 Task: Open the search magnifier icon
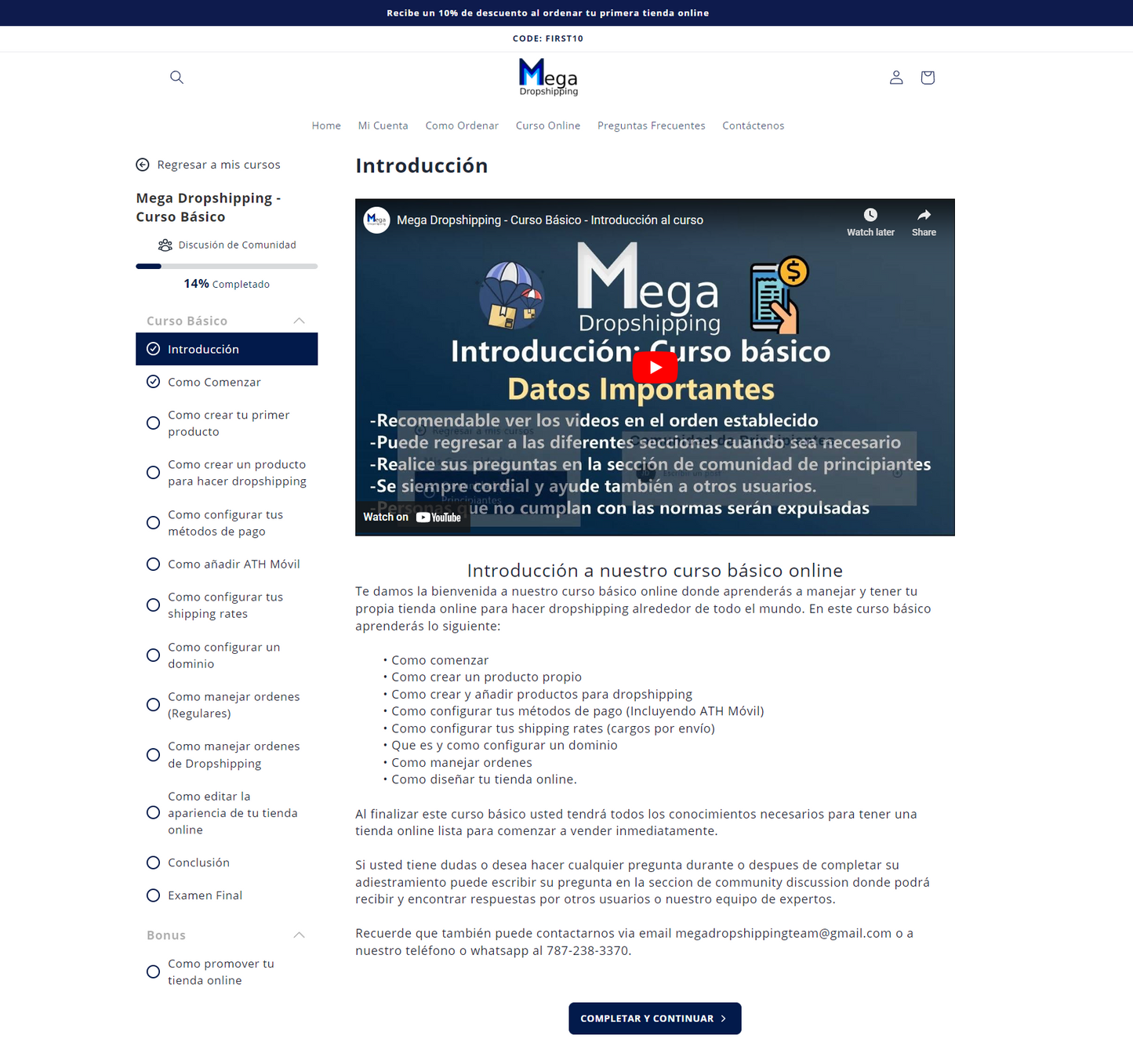click(176, 77)
